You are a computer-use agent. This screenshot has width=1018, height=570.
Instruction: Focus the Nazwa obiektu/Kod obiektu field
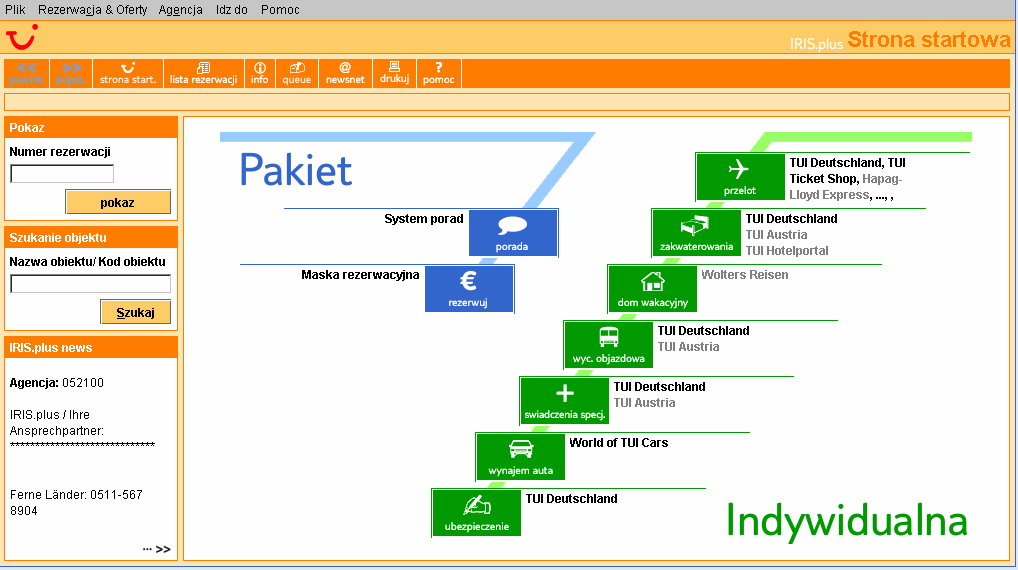pyautogui.click(x=90, y=284)
